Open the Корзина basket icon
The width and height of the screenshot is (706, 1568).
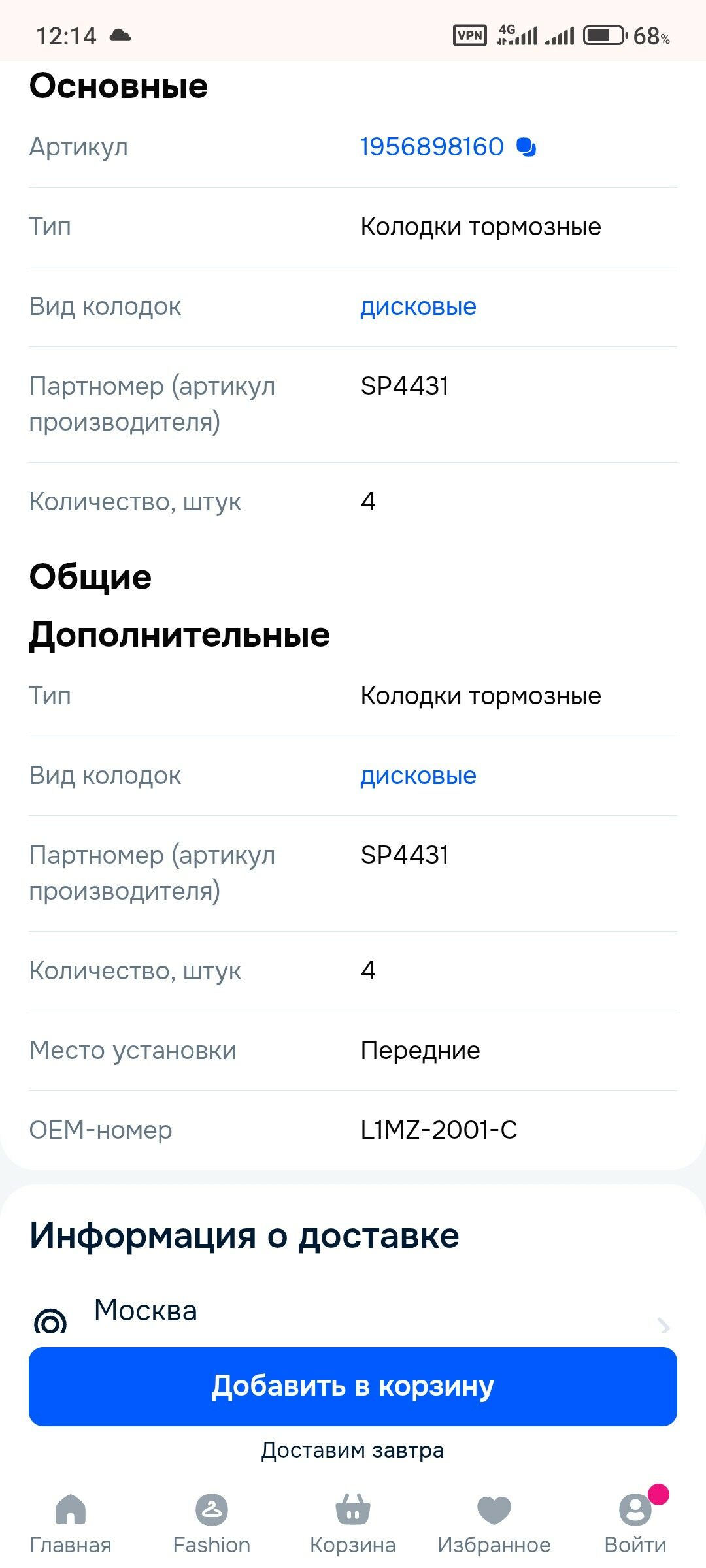pyautogui.click(x=353, y=1509)
